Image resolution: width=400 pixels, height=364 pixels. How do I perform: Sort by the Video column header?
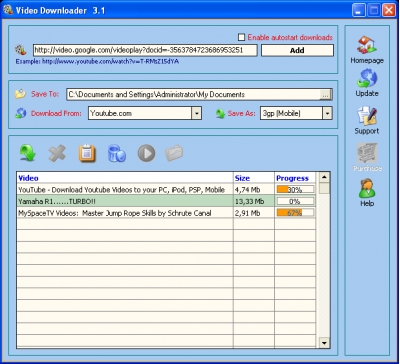pos(125,178)
